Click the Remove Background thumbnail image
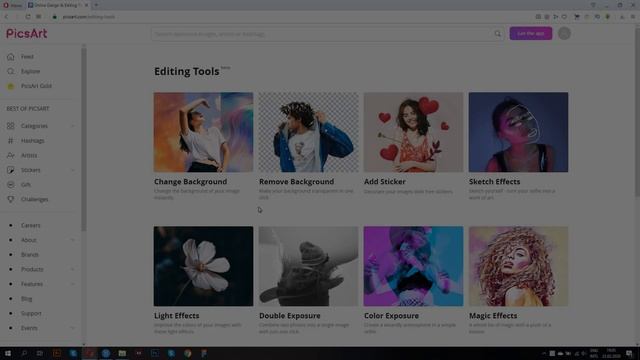 click(309, 132)
